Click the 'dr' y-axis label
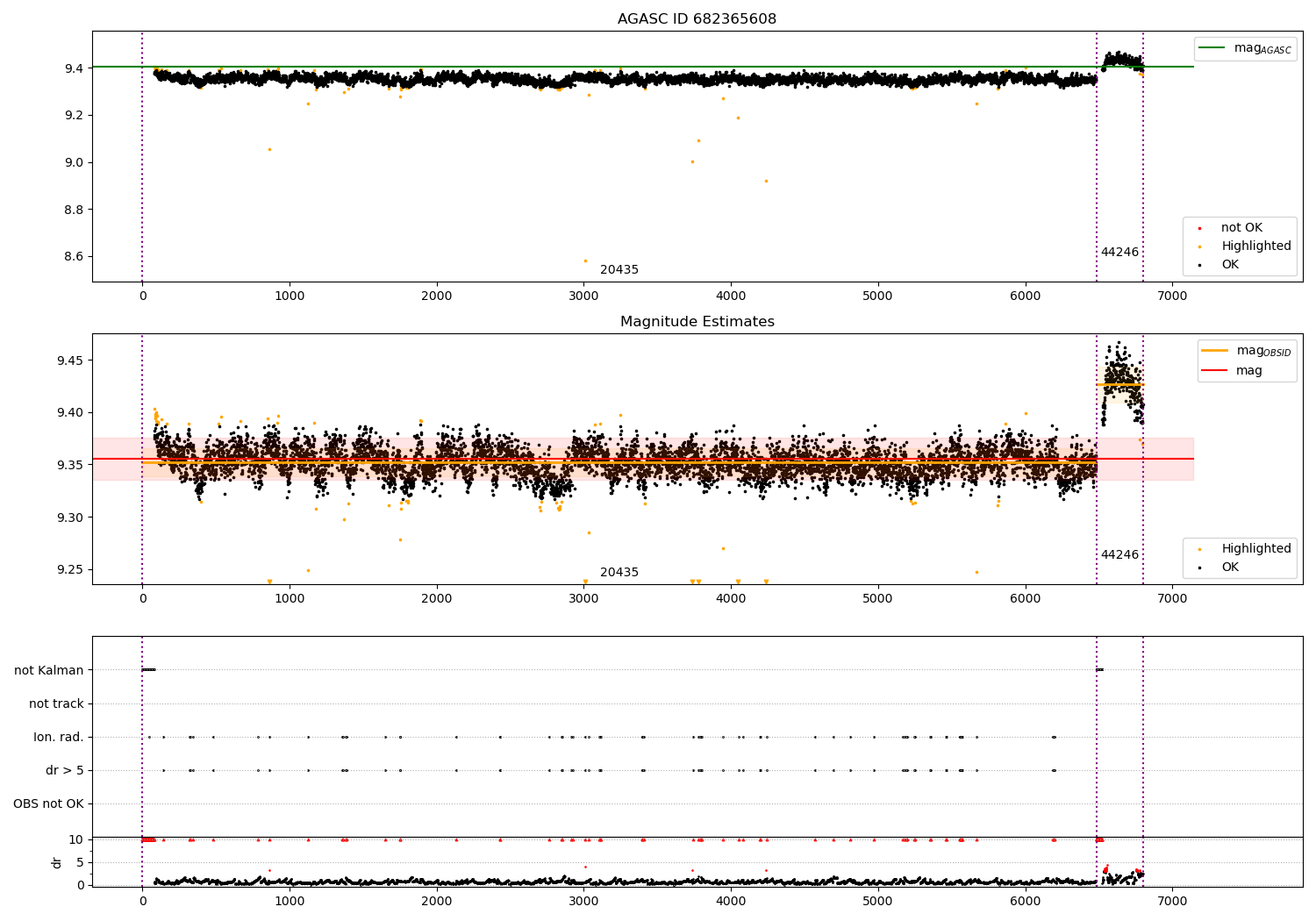This screenshot has width=1316, height=921. pos(57,862)
